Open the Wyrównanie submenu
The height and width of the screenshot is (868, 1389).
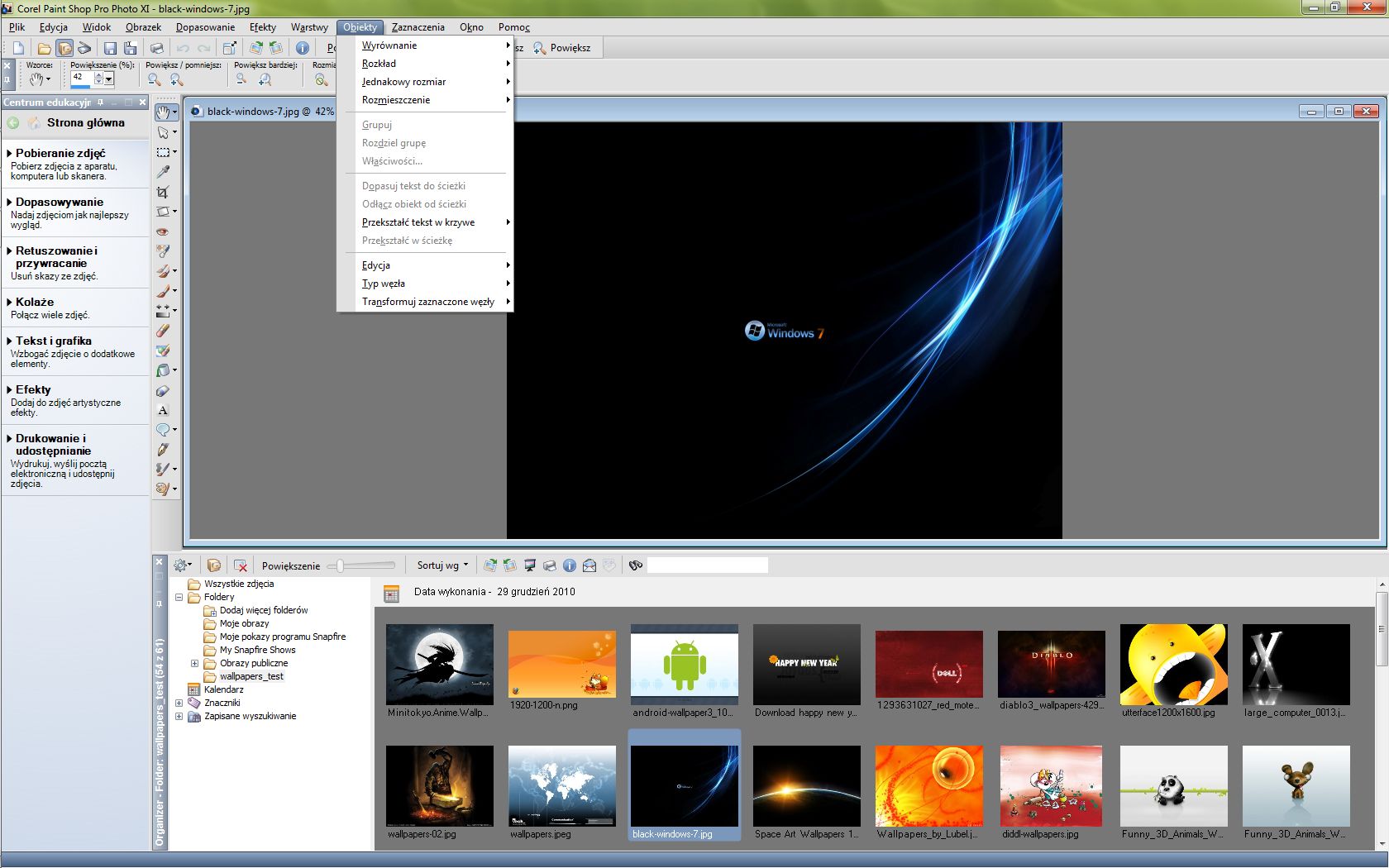(x=425, y=45)
